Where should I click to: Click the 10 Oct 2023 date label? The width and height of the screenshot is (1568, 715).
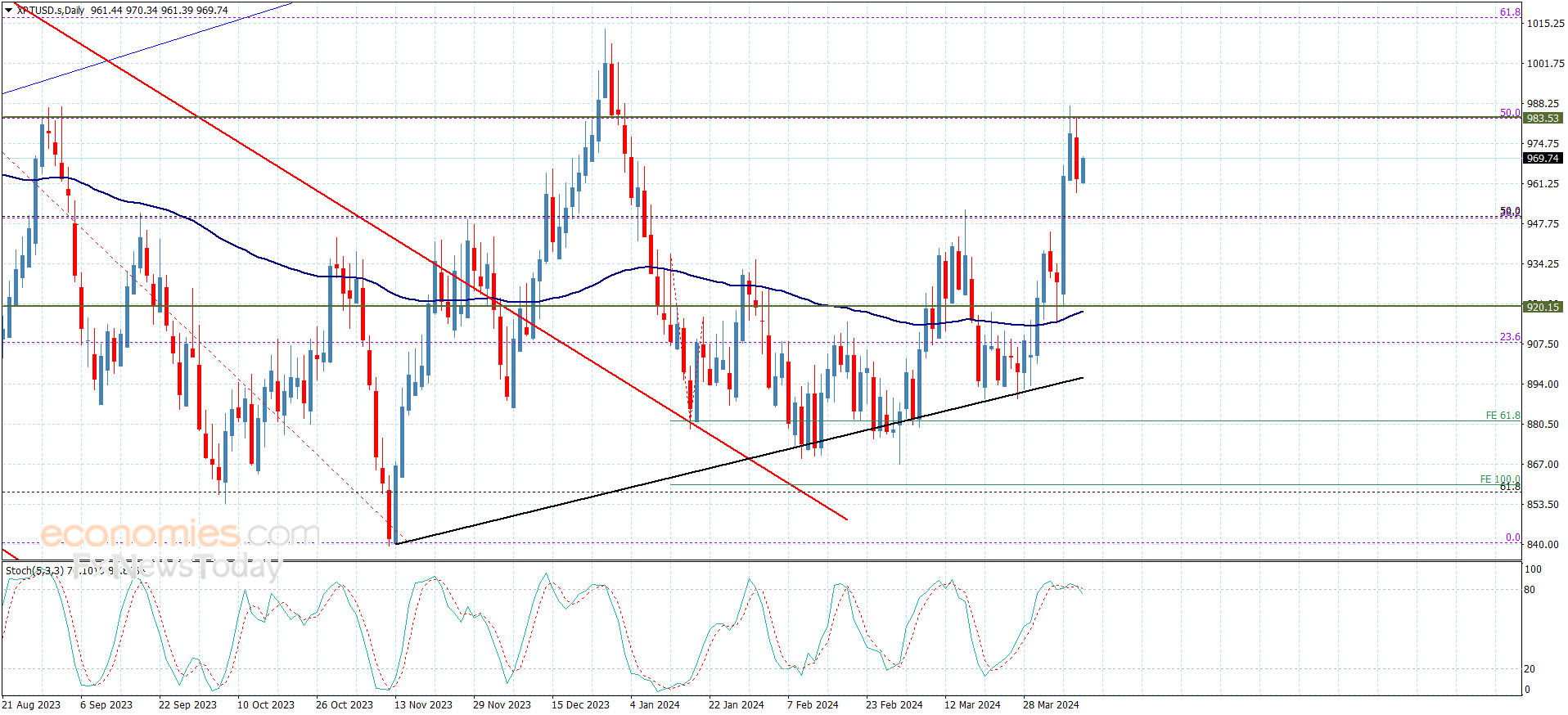tap(266, 705)
